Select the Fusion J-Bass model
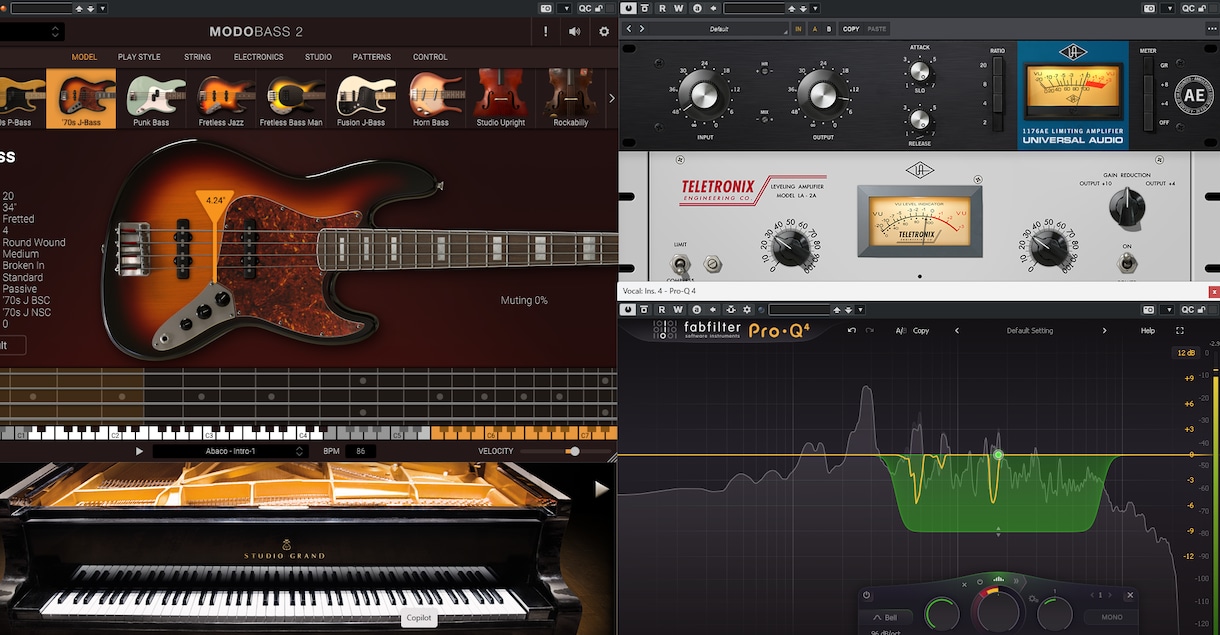The image size is (1220, 635). pos(361,99)
